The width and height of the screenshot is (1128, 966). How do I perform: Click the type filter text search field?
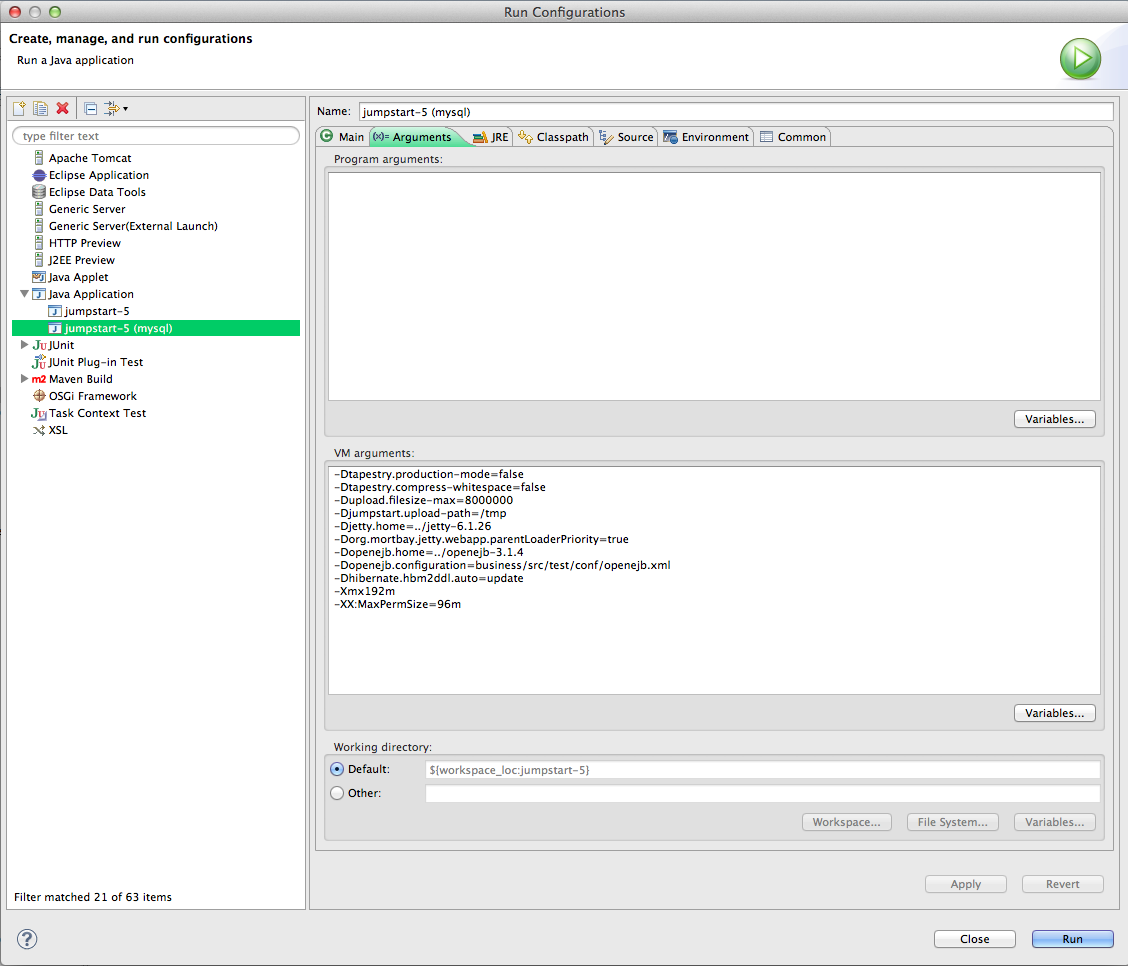coord(156,136)
